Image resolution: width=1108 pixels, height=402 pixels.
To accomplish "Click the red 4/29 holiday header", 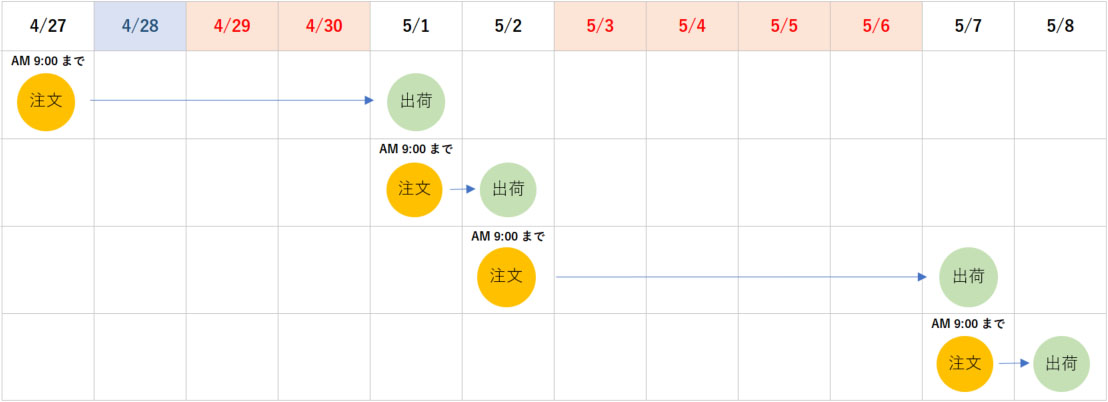I will [232, 26].
